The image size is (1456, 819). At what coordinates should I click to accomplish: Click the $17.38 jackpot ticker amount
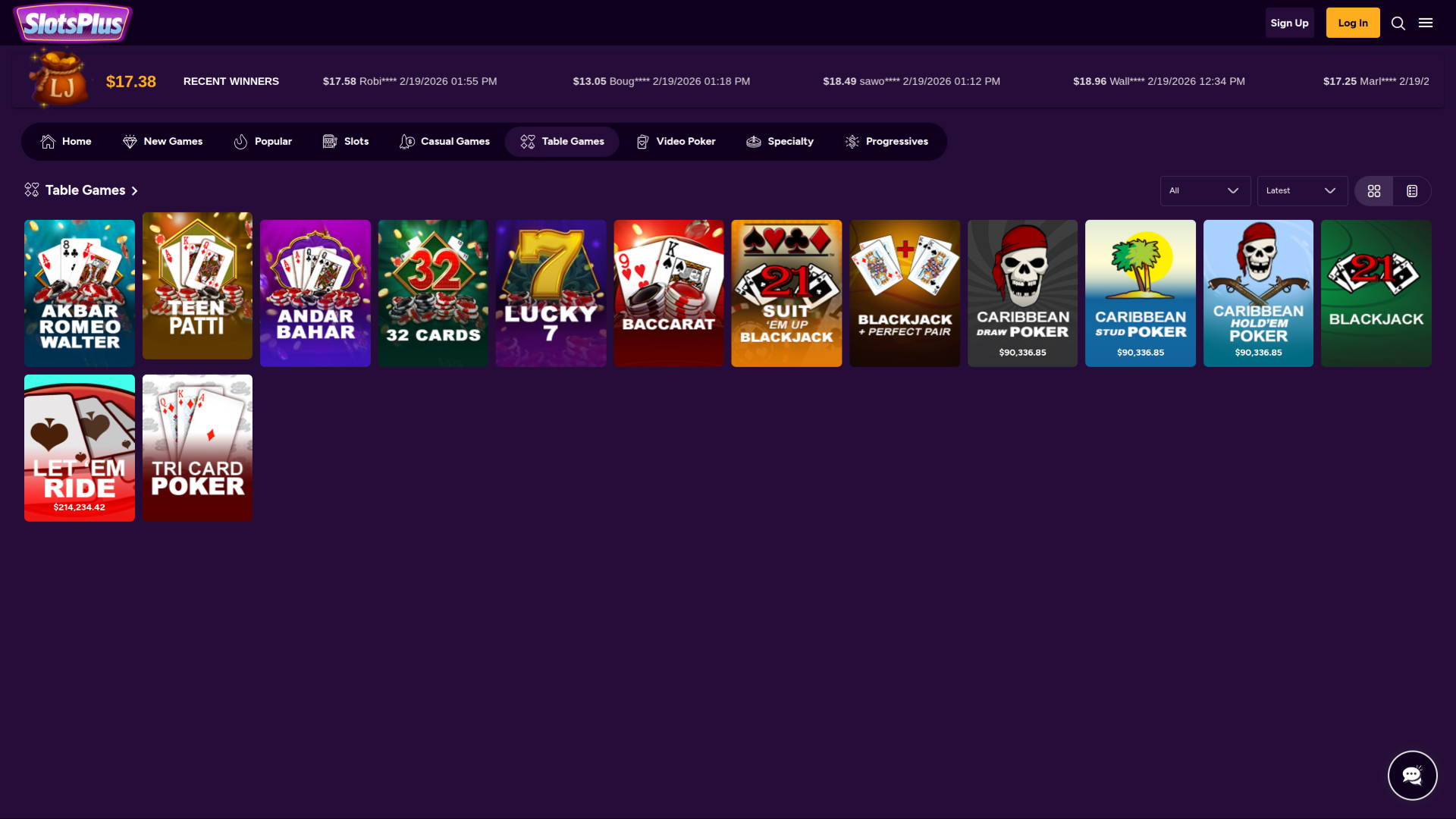click(130, 81)
